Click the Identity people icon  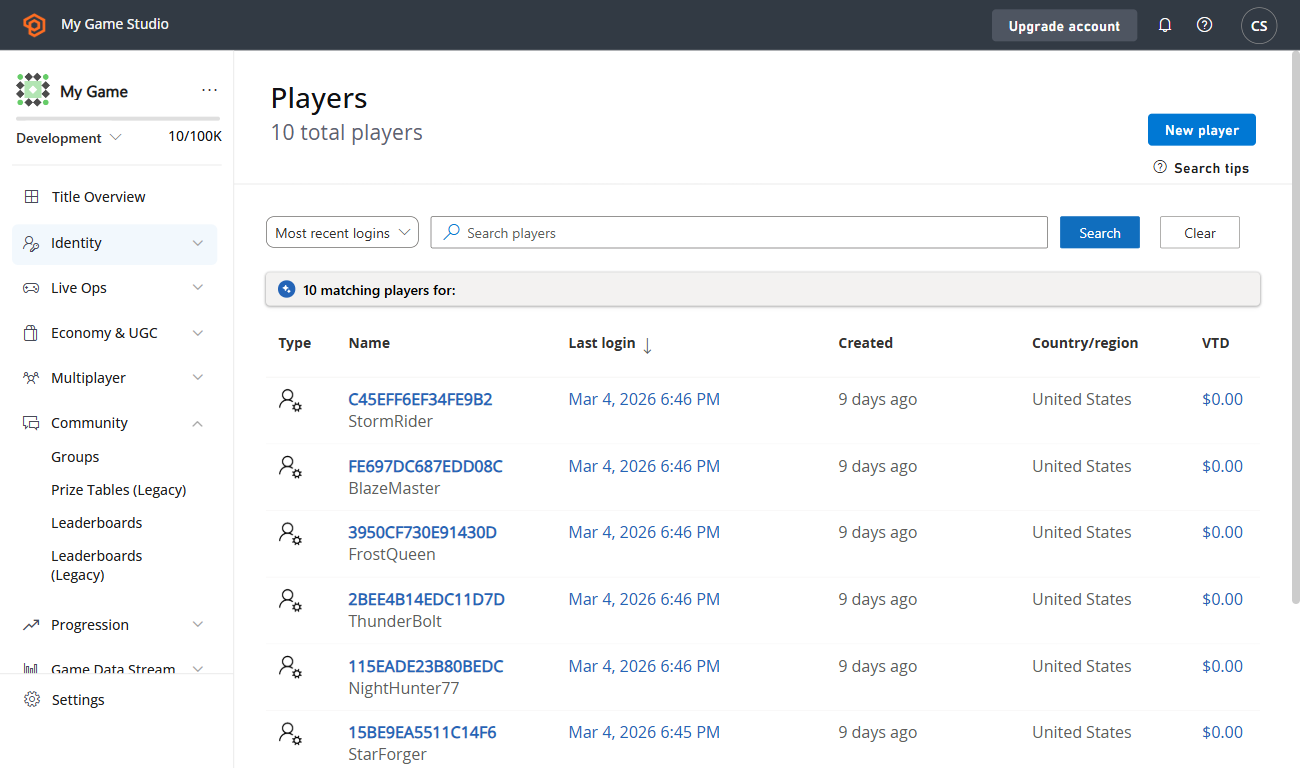(x=31, y=243)
